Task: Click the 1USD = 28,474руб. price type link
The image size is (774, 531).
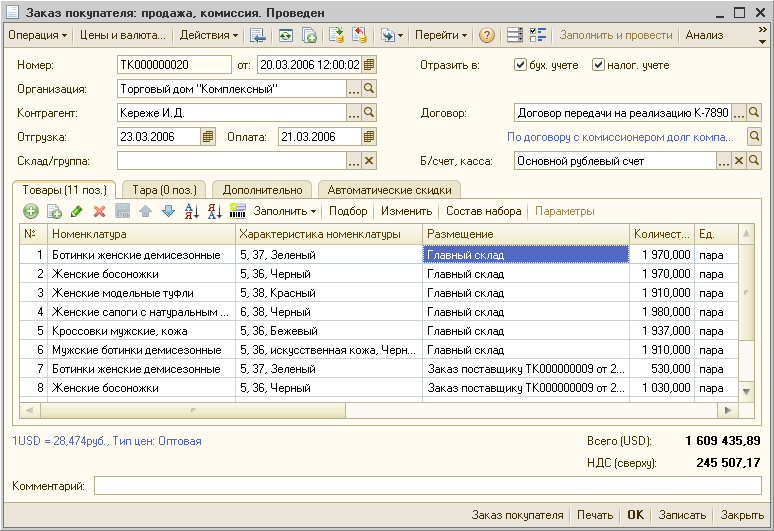Action: pos(107,441)
